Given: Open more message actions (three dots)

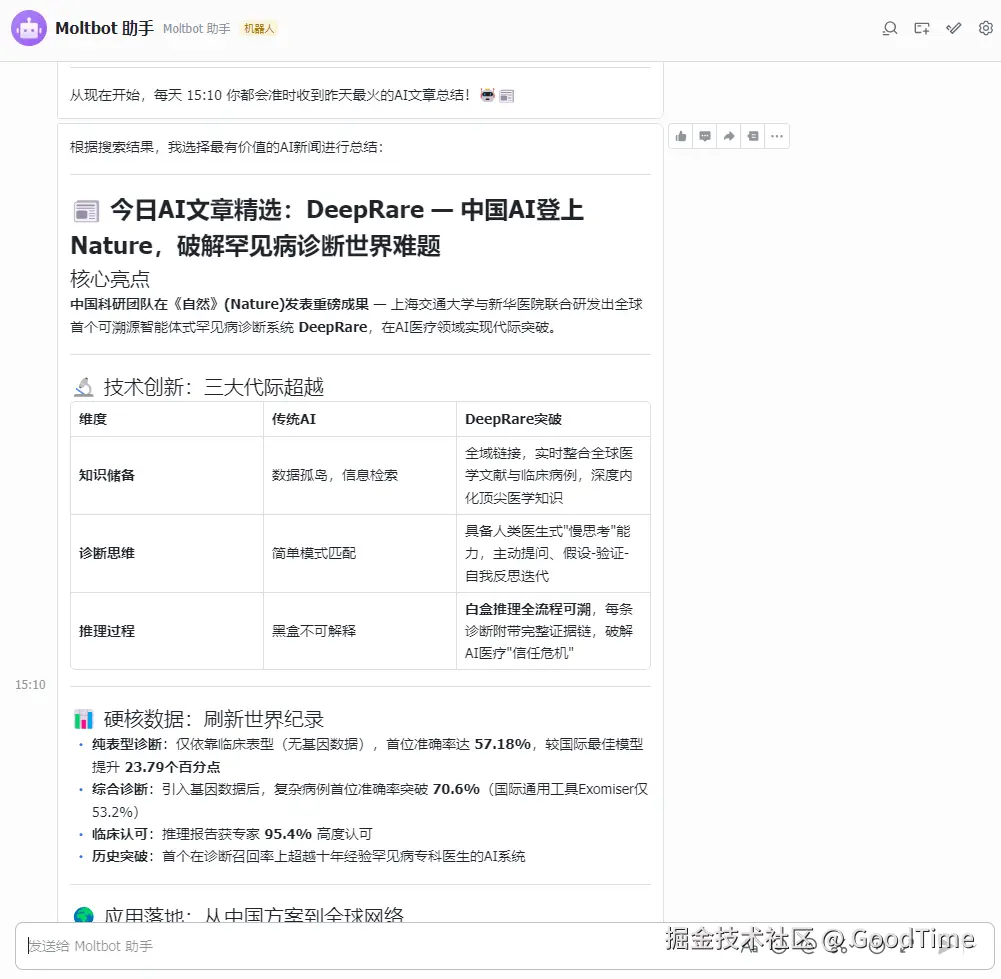Looking at the screenshot, I should click(x=776, y=136).
